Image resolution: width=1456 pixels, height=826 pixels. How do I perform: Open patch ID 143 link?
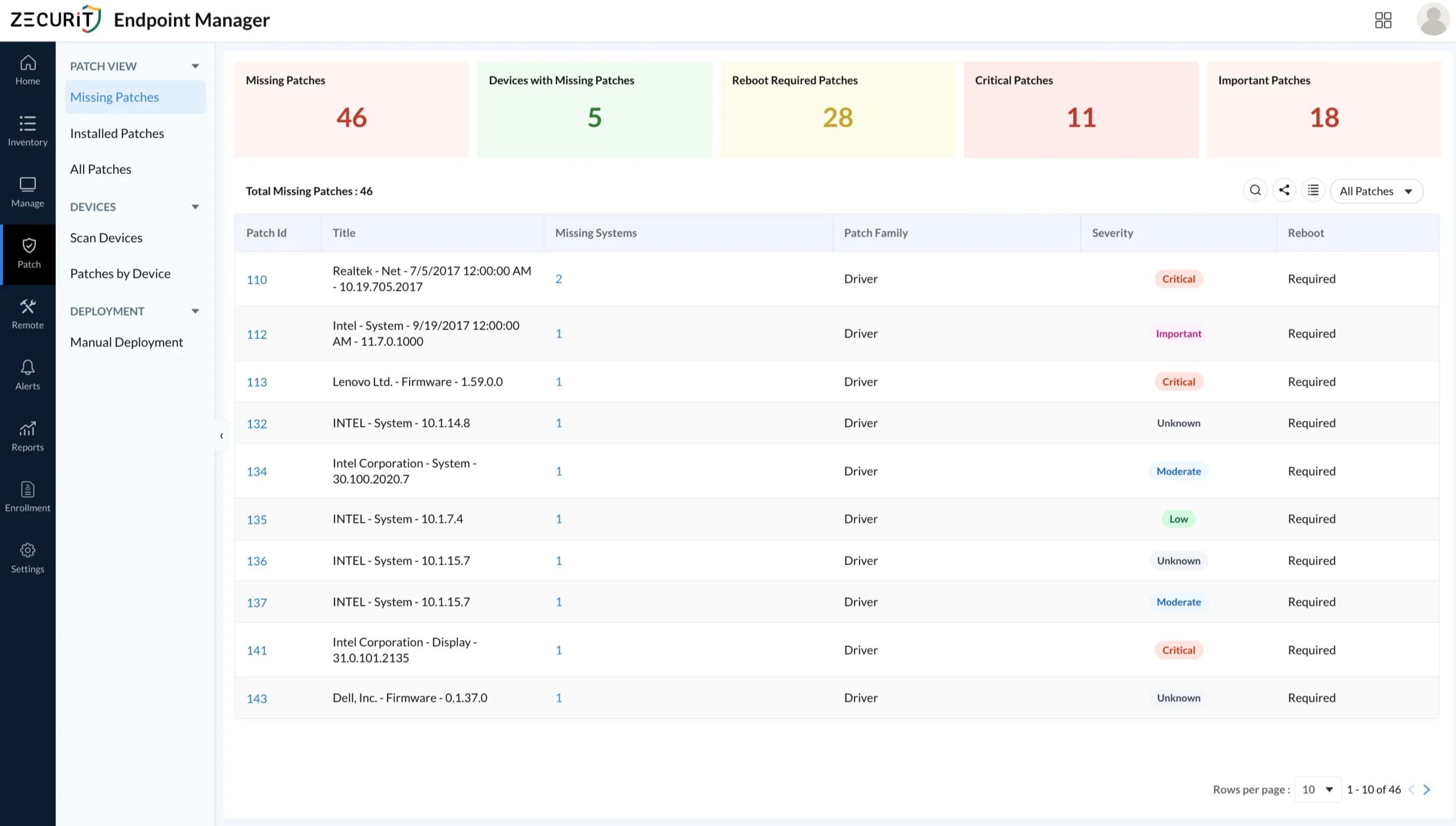coord(257,699)
